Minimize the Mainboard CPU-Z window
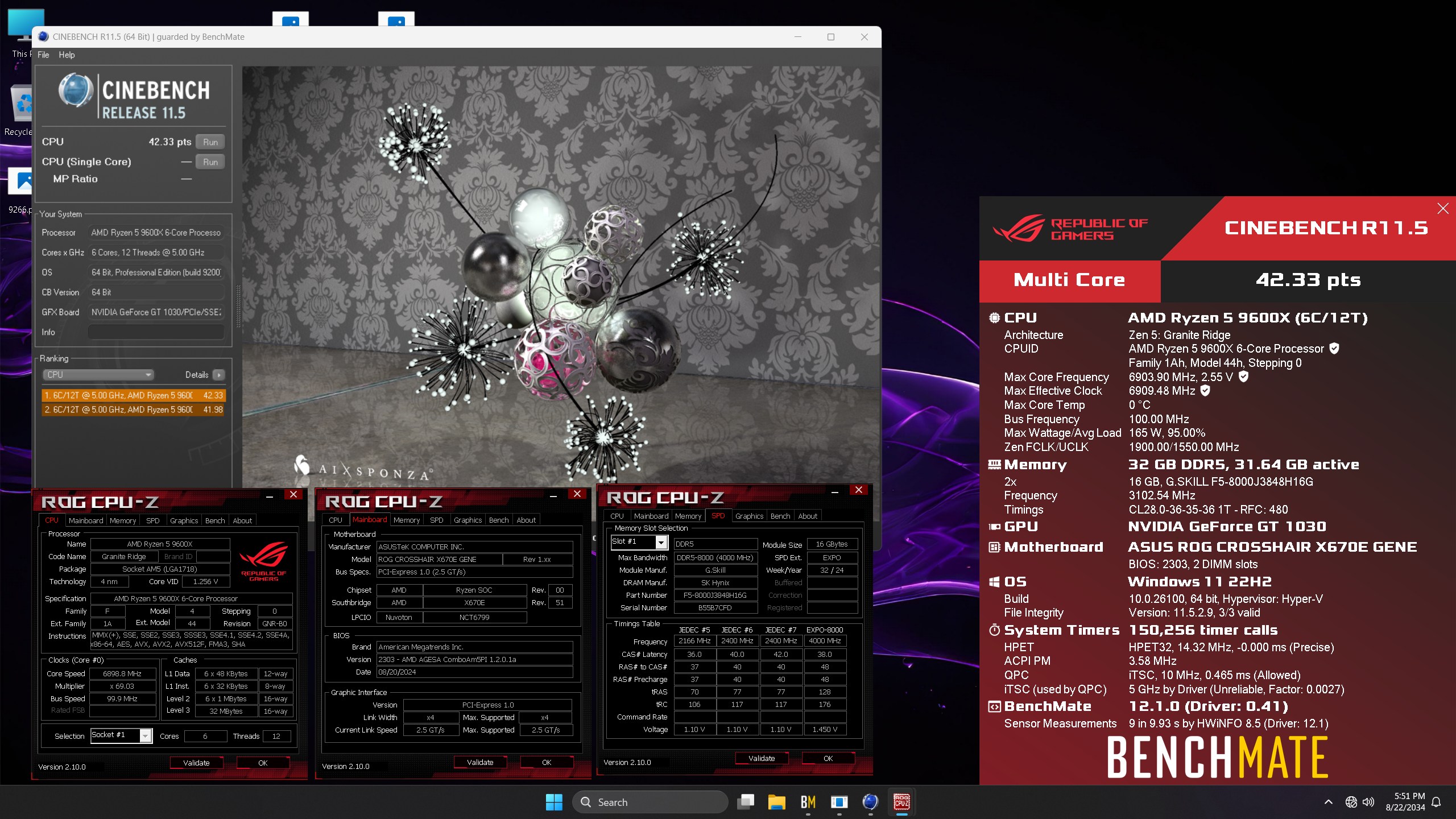1456x819 pixels. coord(553,495)
